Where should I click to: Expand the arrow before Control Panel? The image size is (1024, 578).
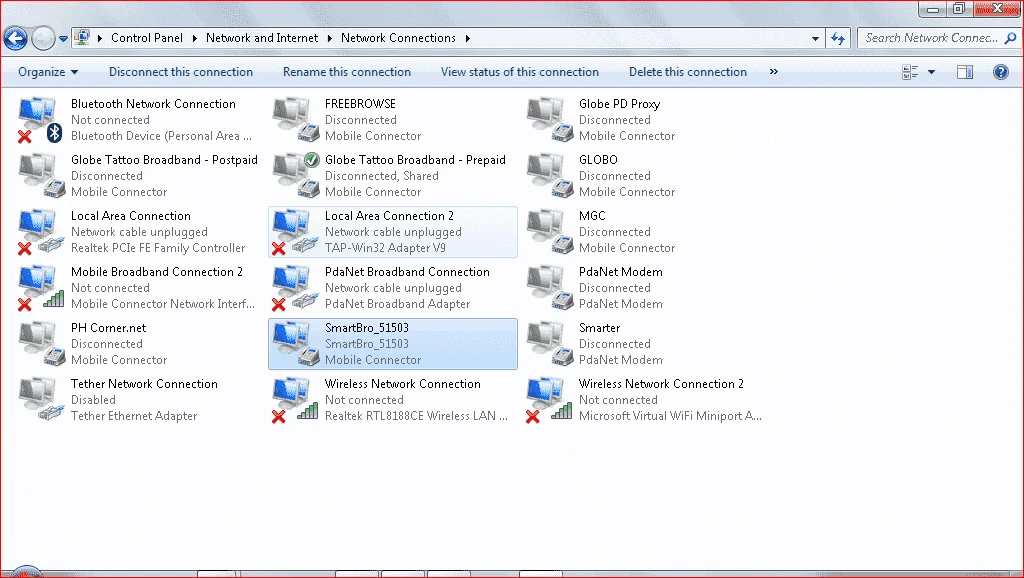tap(100, 39)
